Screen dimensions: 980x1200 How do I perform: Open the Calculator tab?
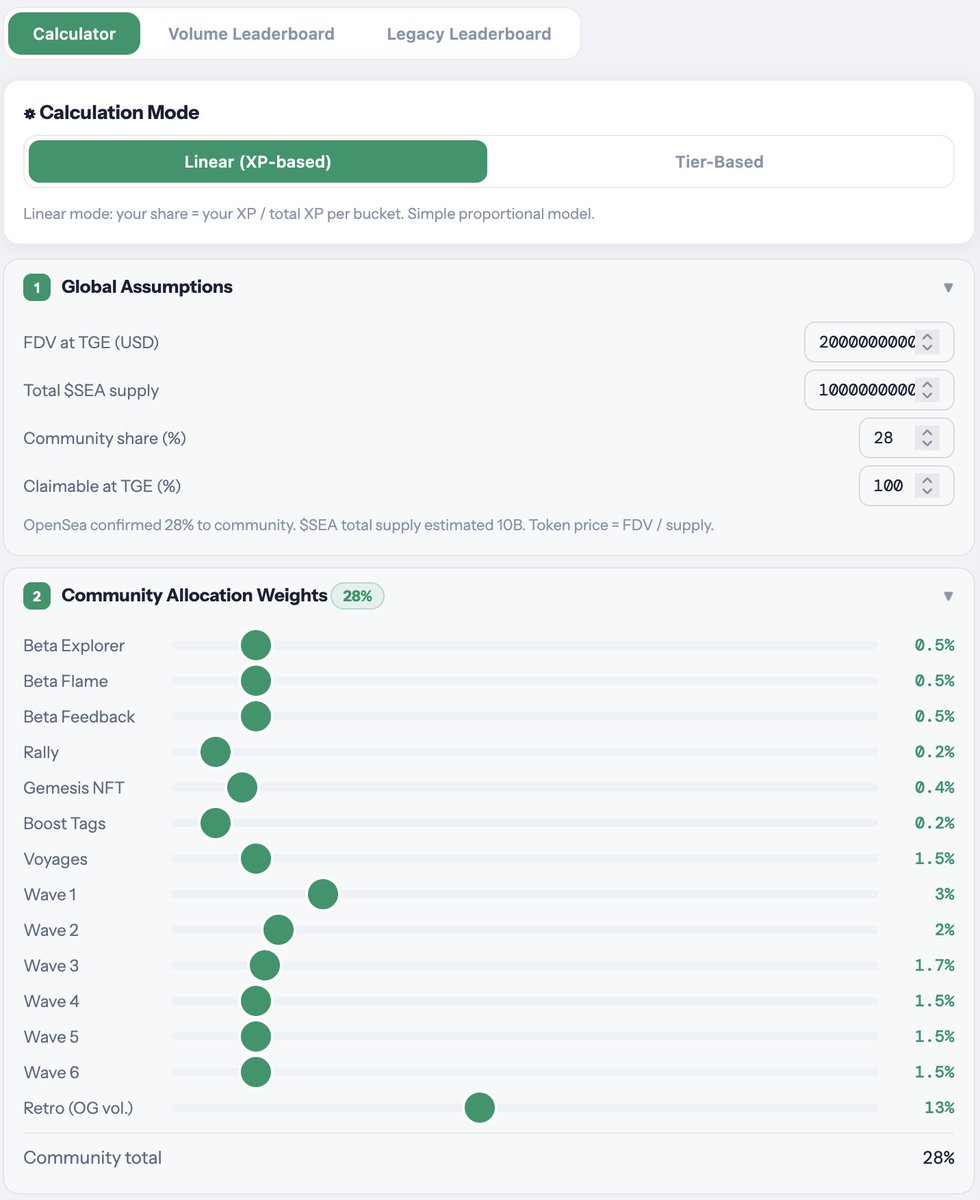pos(74,34)
